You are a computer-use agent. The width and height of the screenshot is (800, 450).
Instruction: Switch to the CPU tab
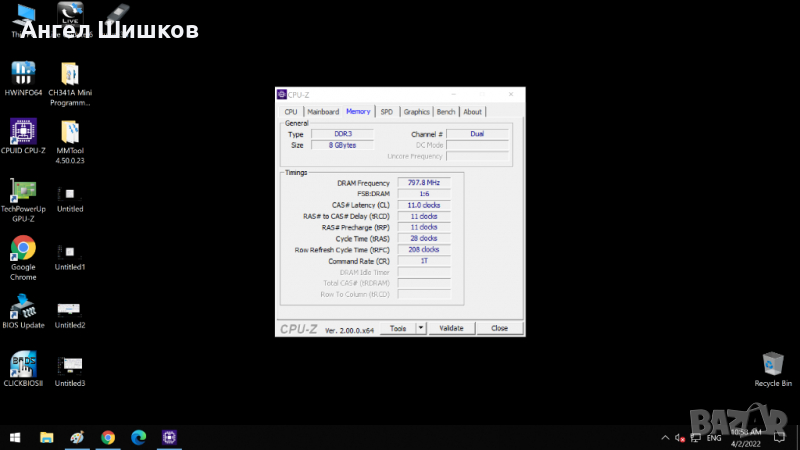pos(291,112)
